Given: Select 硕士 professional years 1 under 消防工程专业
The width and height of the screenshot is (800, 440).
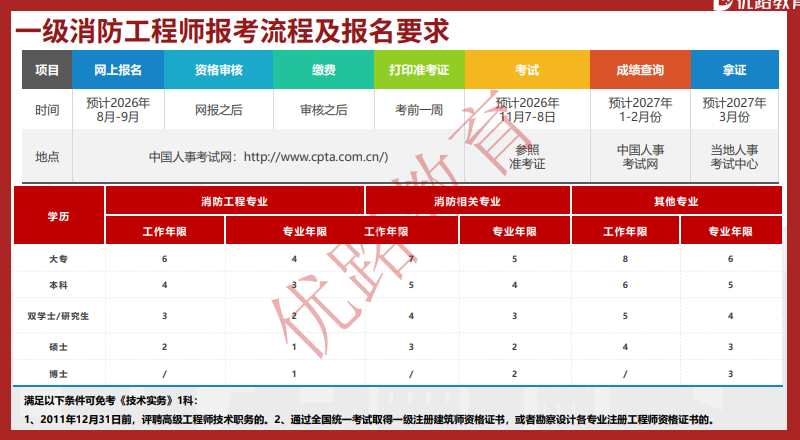Looking at the screenshot, I should click(x=294, y=347).
